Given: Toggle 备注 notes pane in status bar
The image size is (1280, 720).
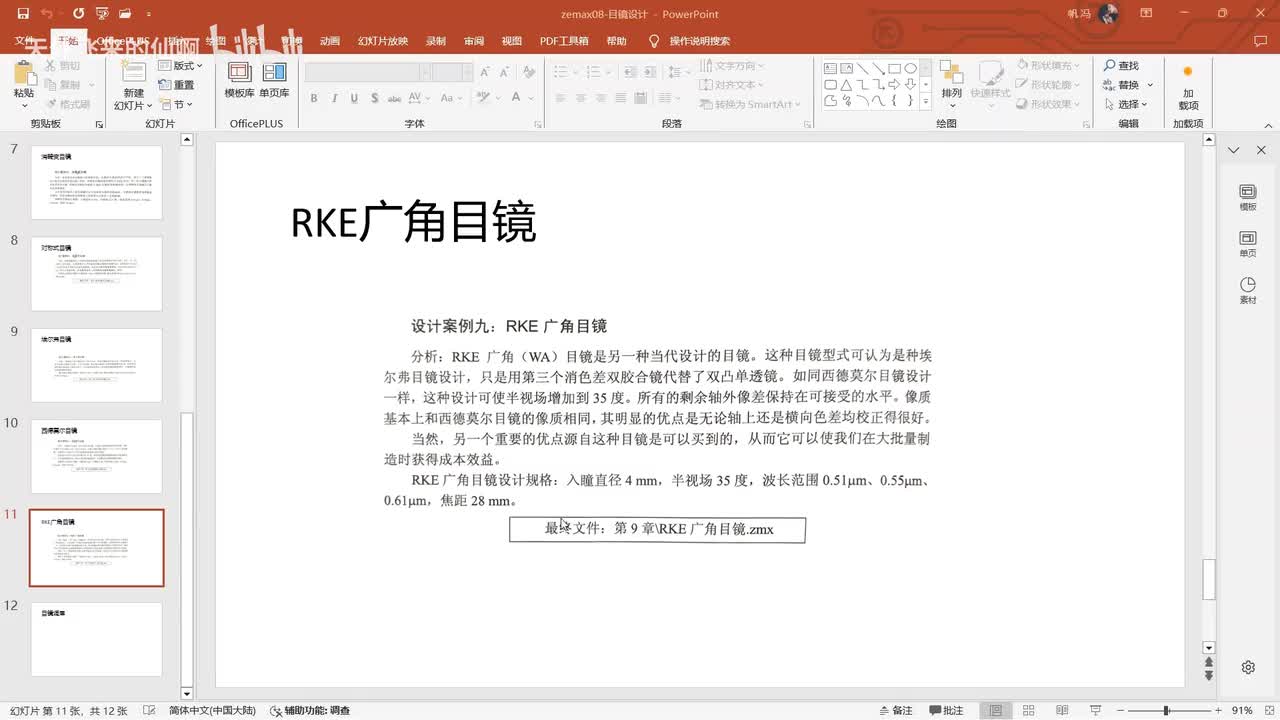Looking at the screenshot, I should tap(895, 710).
